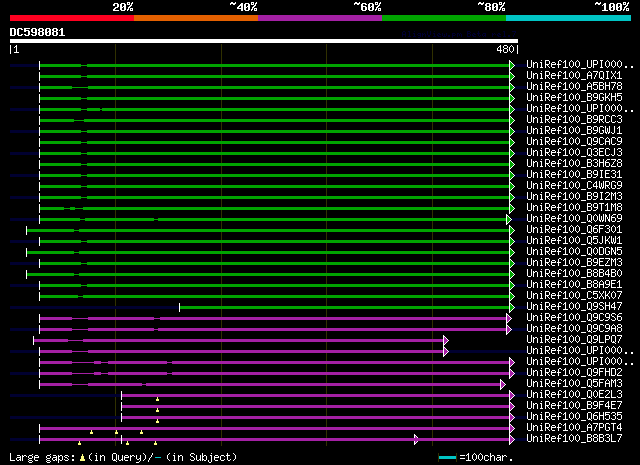Open hit UniRef100_B9RCC3
Screen dimensions: 640x465
(x=574, y=120)
